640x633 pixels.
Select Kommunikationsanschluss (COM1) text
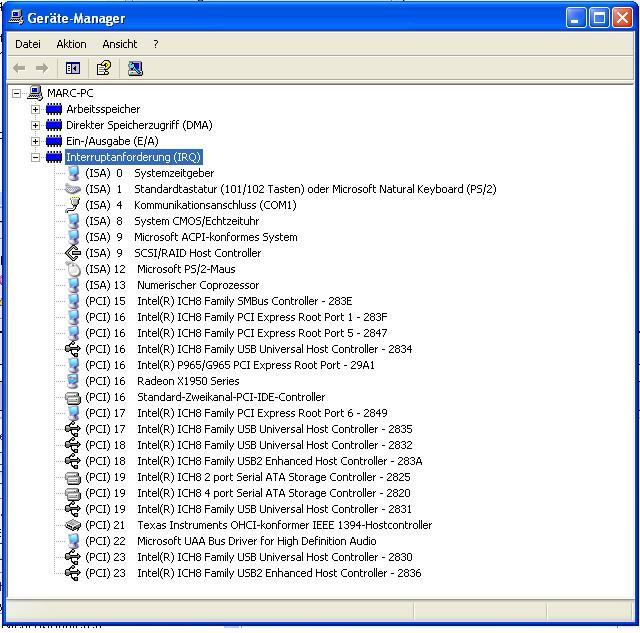(215, 205)
